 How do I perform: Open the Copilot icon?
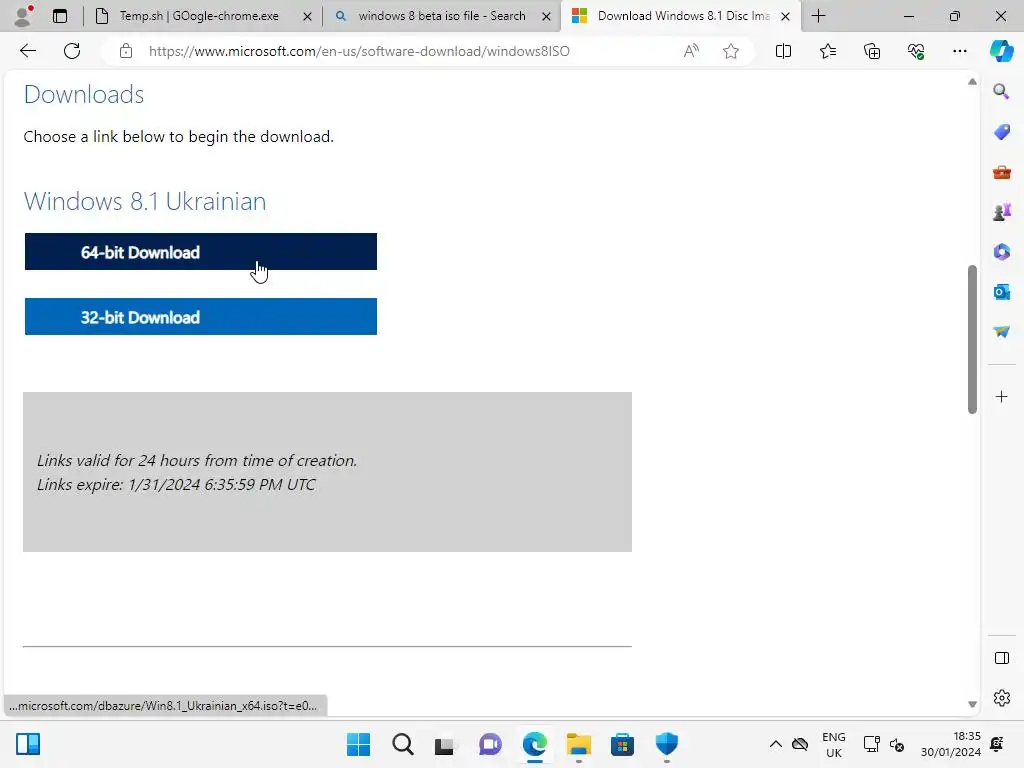1001,51
